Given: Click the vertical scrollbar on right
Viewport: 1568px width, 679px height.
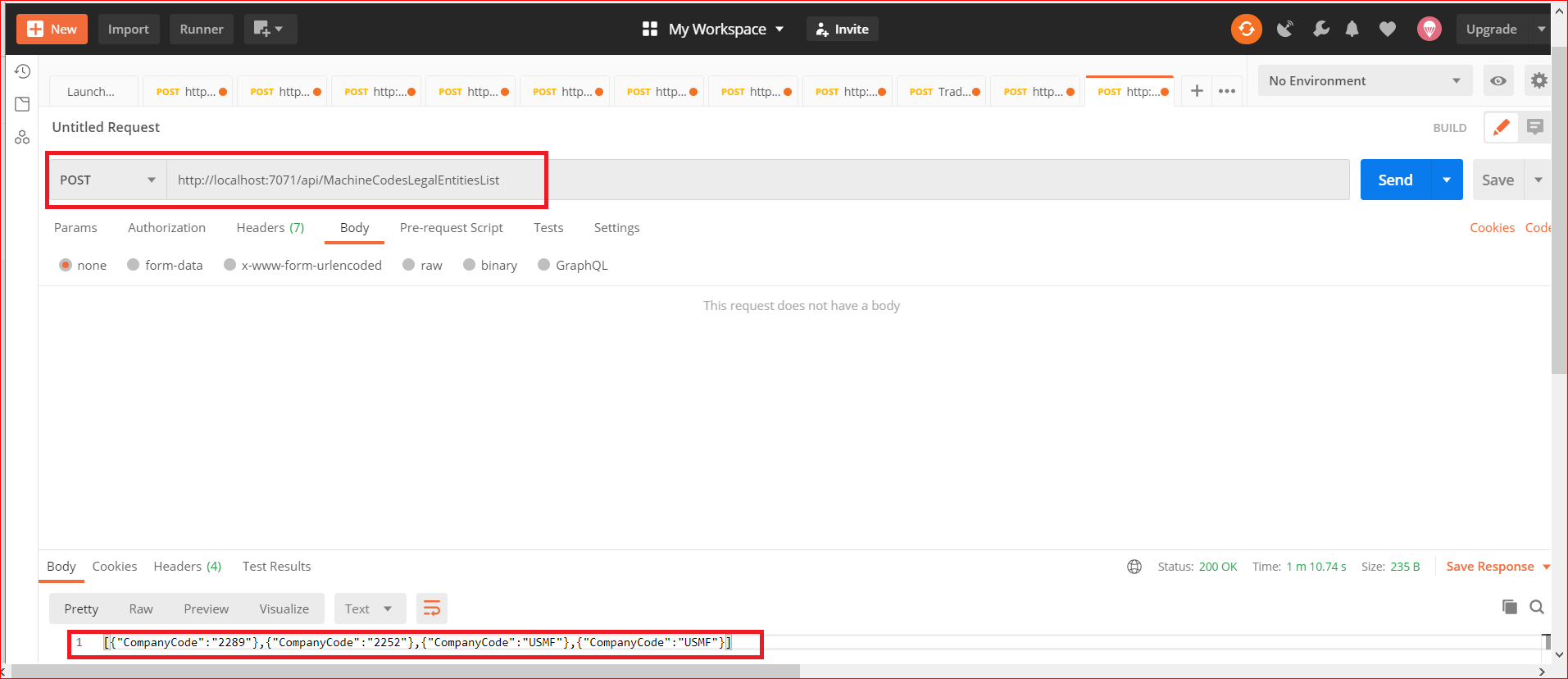Looking at the screenshot, I should pyautogui.click(x=1559, y=209).
